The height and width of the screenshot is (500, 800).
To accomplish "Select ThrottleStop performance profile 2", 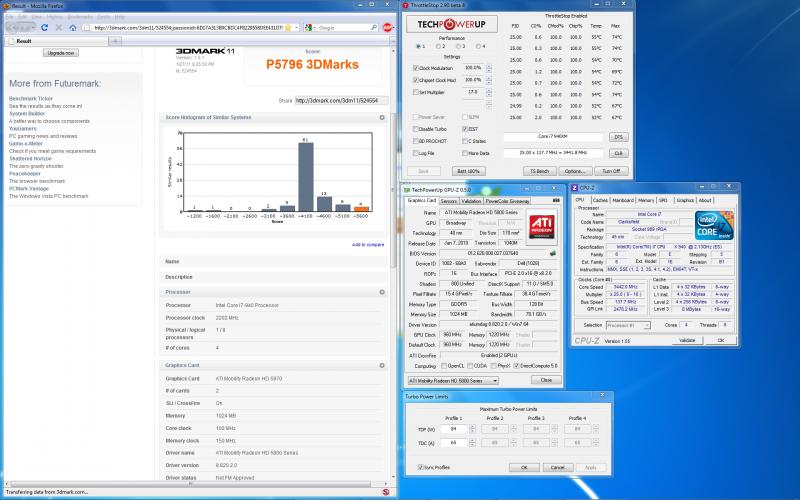I will click(438, 46).
